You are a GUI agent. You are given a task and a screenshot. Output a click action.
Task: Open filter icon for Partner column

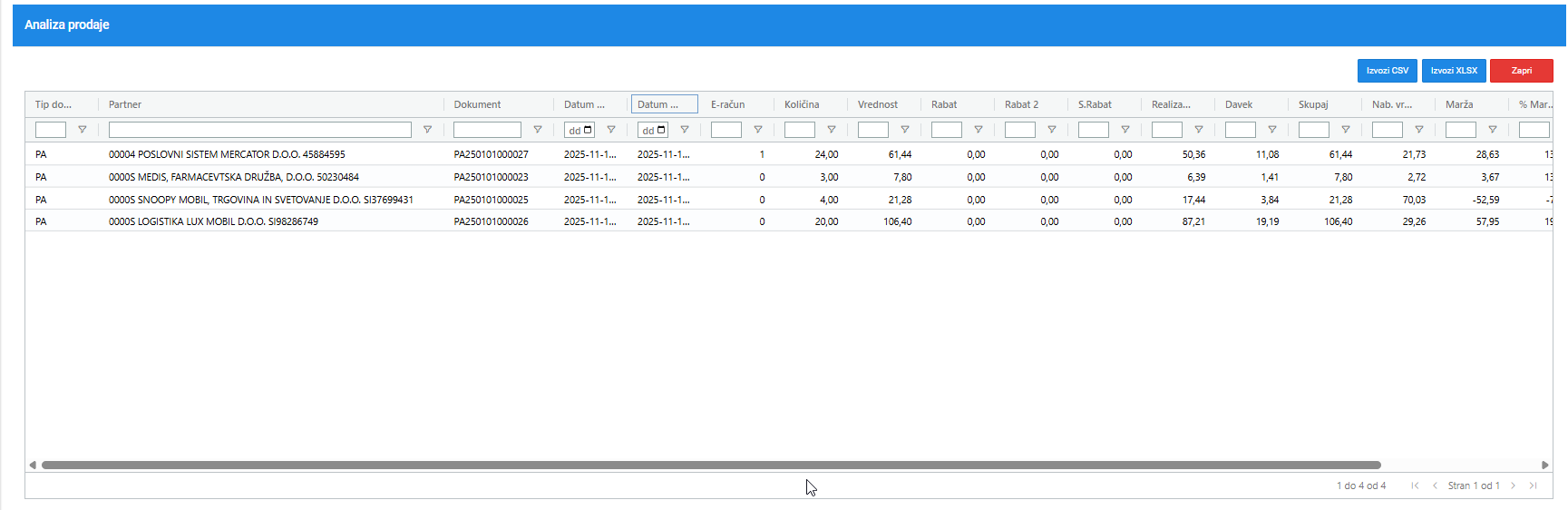[428, 130]
